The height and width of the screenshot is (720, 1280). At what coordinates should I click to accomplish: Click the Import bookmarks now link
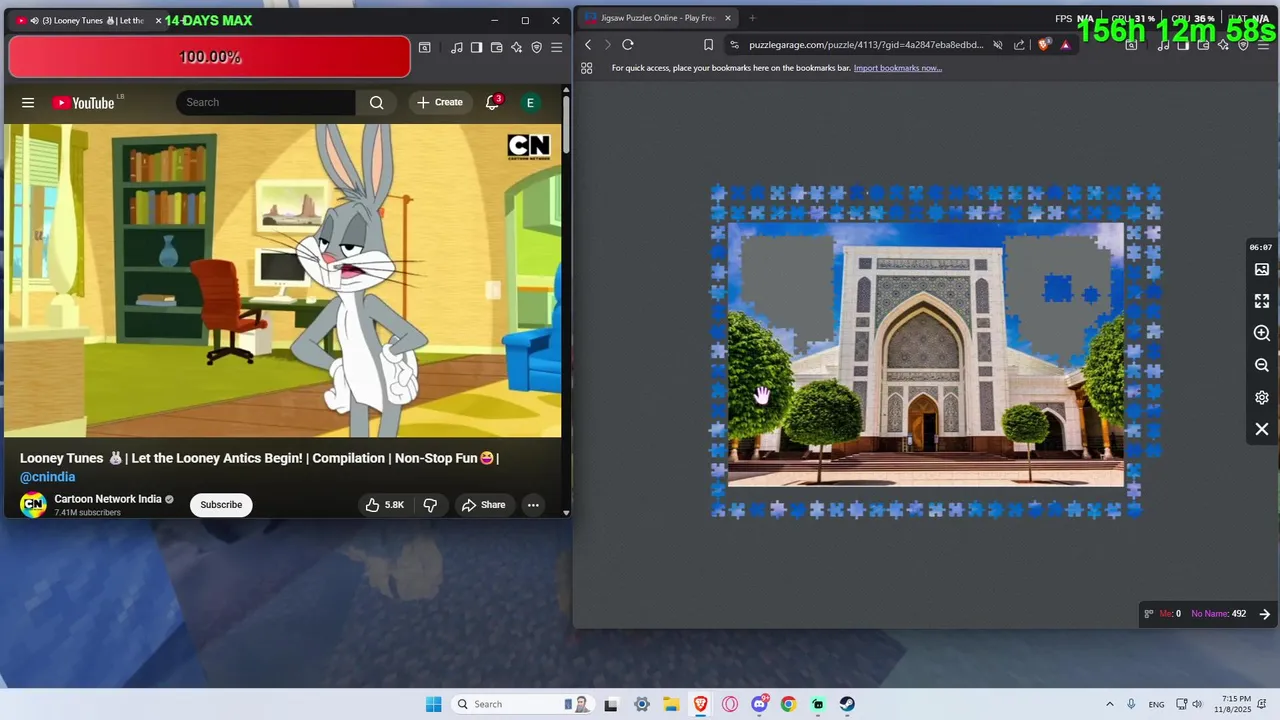pos(898,68)
